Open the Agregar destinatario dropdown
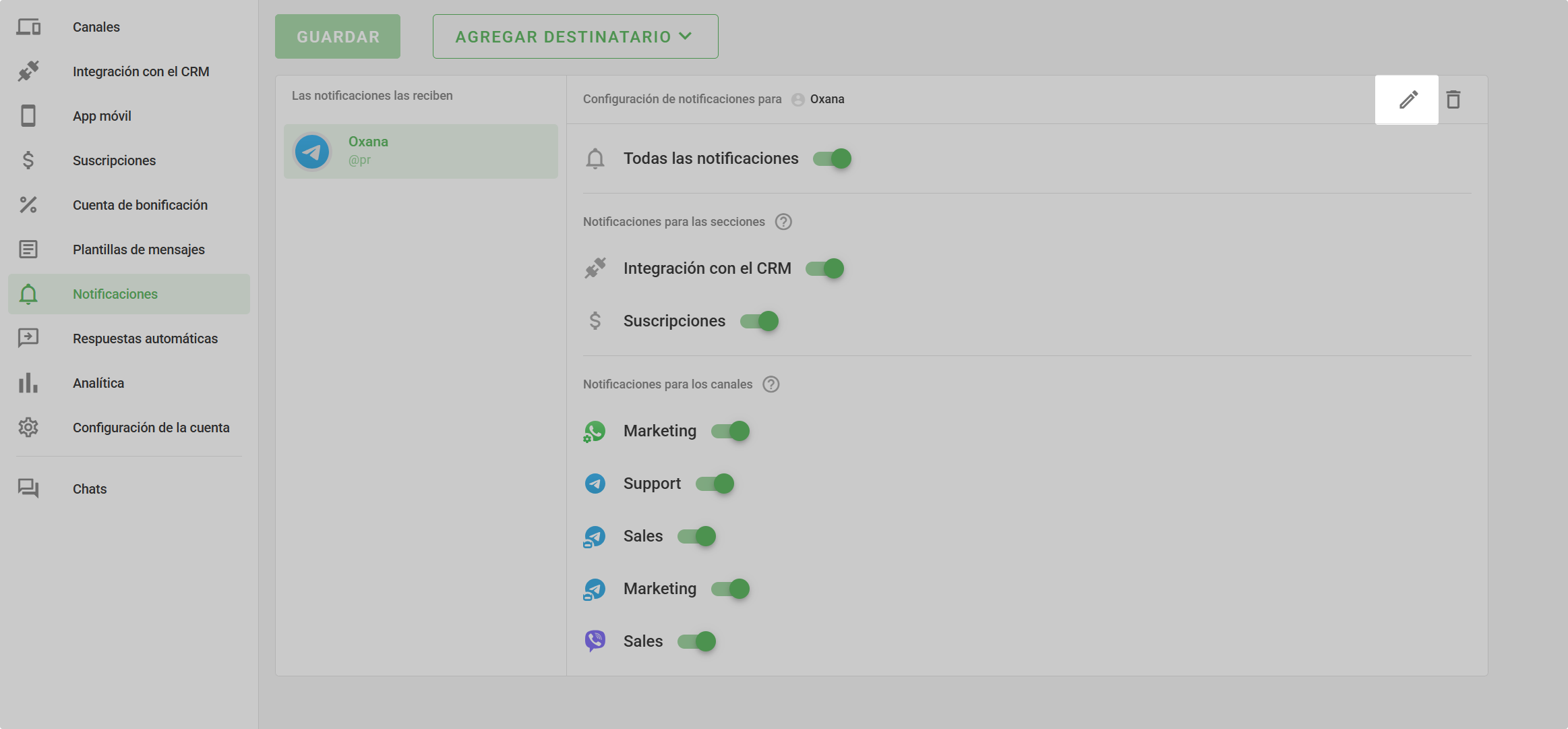The image size is (1568, 729). point(576,36)
